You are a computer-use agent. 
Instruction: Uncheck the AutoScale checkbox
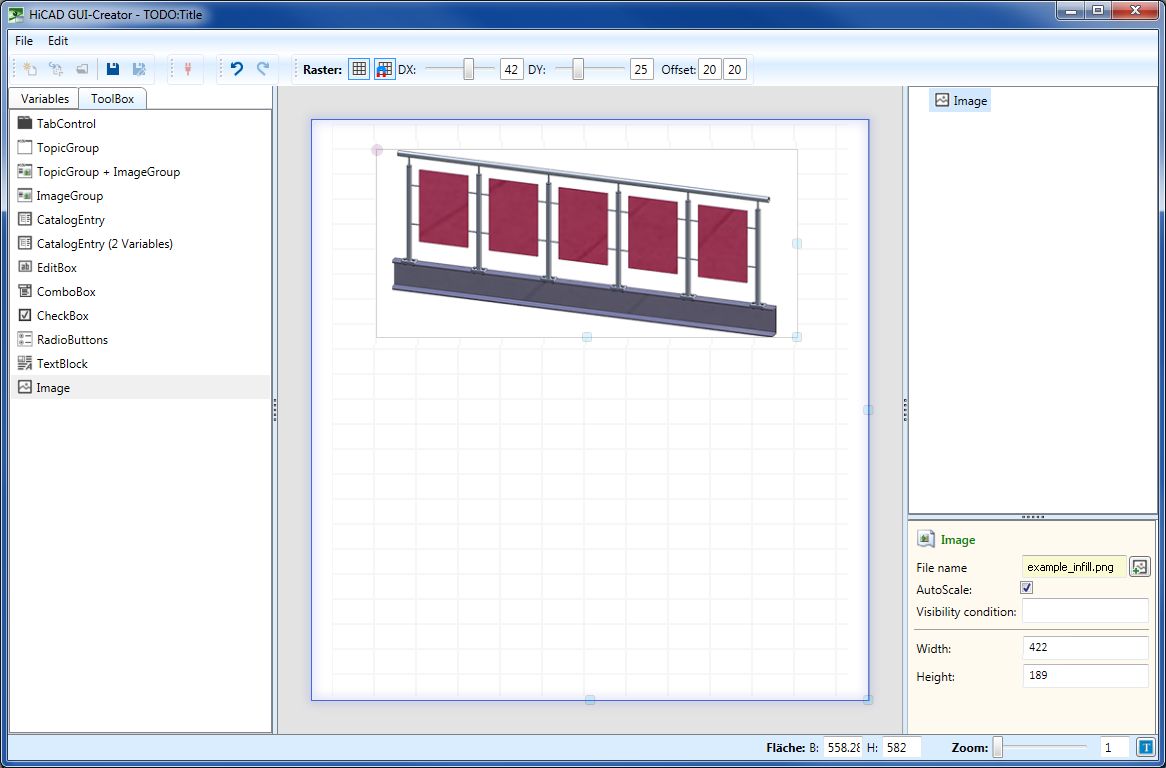tap(1026, 588)
